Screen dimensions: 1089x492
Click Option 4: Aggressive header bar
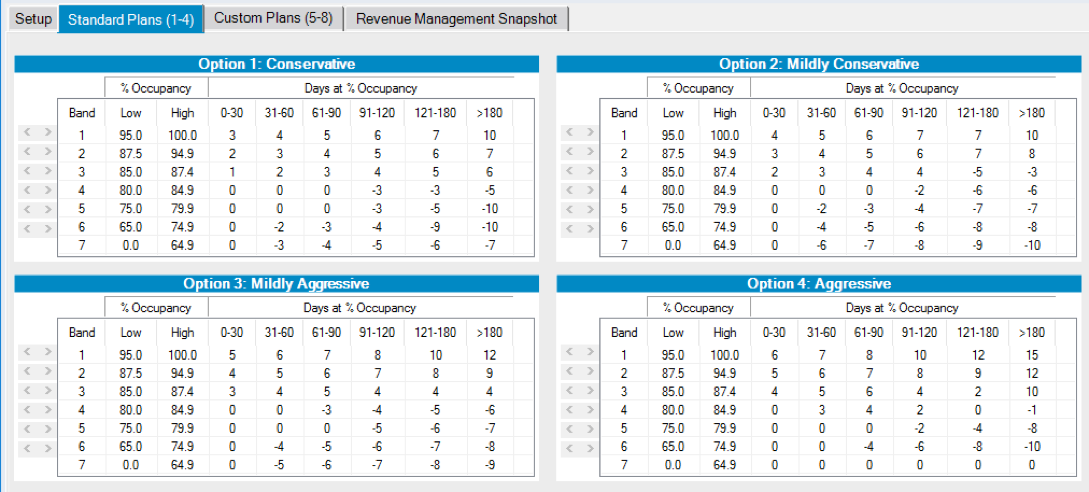coord(818,283)
